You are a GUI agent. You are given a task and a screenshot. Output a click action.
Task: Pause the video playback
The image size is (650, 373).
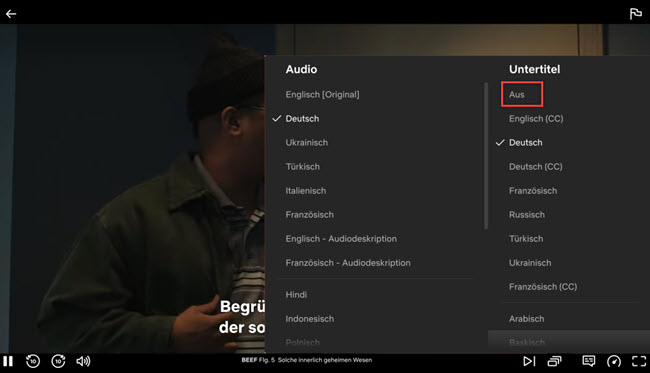[x=8, y=361]
